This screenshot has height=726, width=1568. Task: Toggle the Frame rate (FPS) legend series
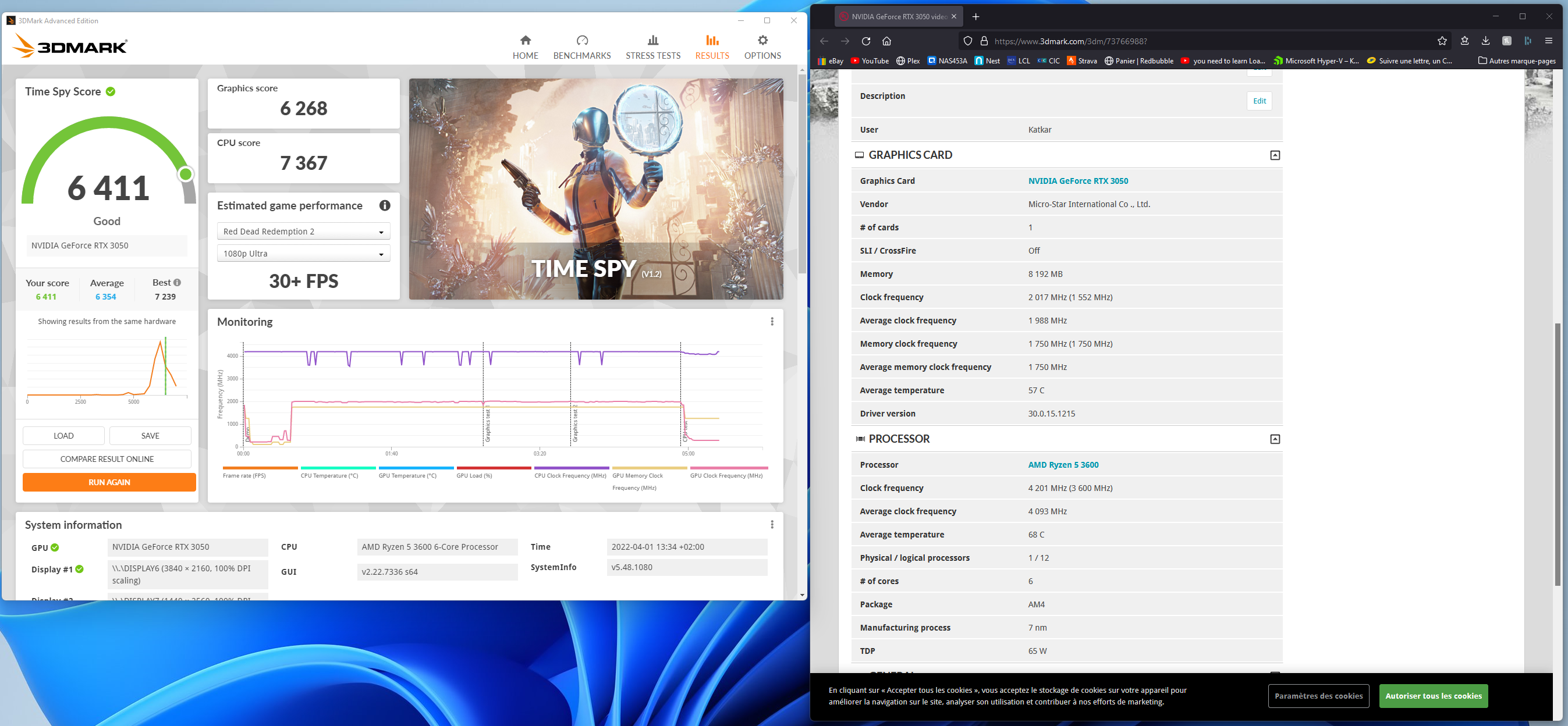260,473
